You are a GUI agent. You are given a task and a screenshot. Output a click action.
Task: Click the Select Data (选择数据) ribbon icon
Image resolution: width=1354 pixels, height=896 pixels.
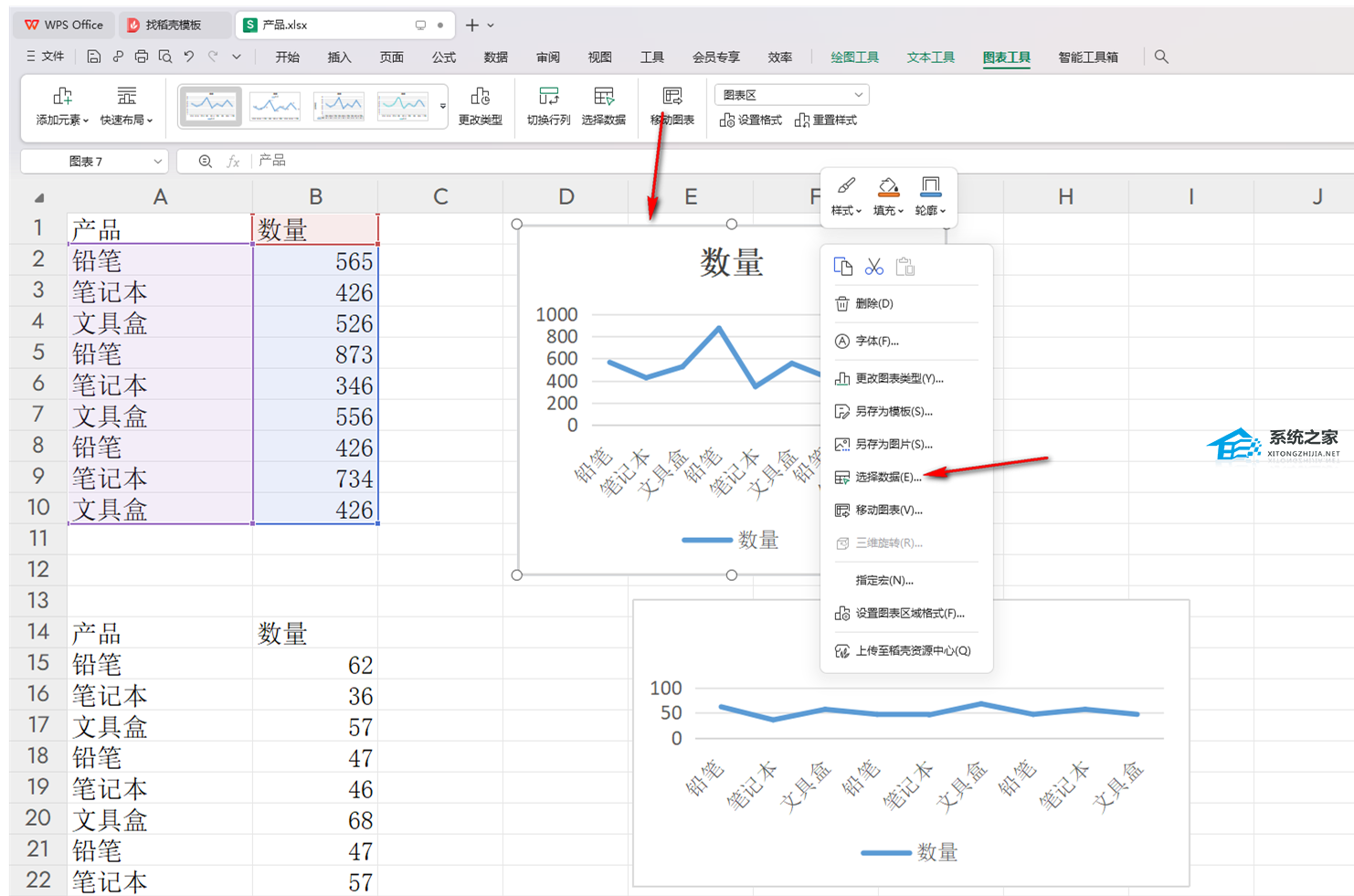(603, 106)
